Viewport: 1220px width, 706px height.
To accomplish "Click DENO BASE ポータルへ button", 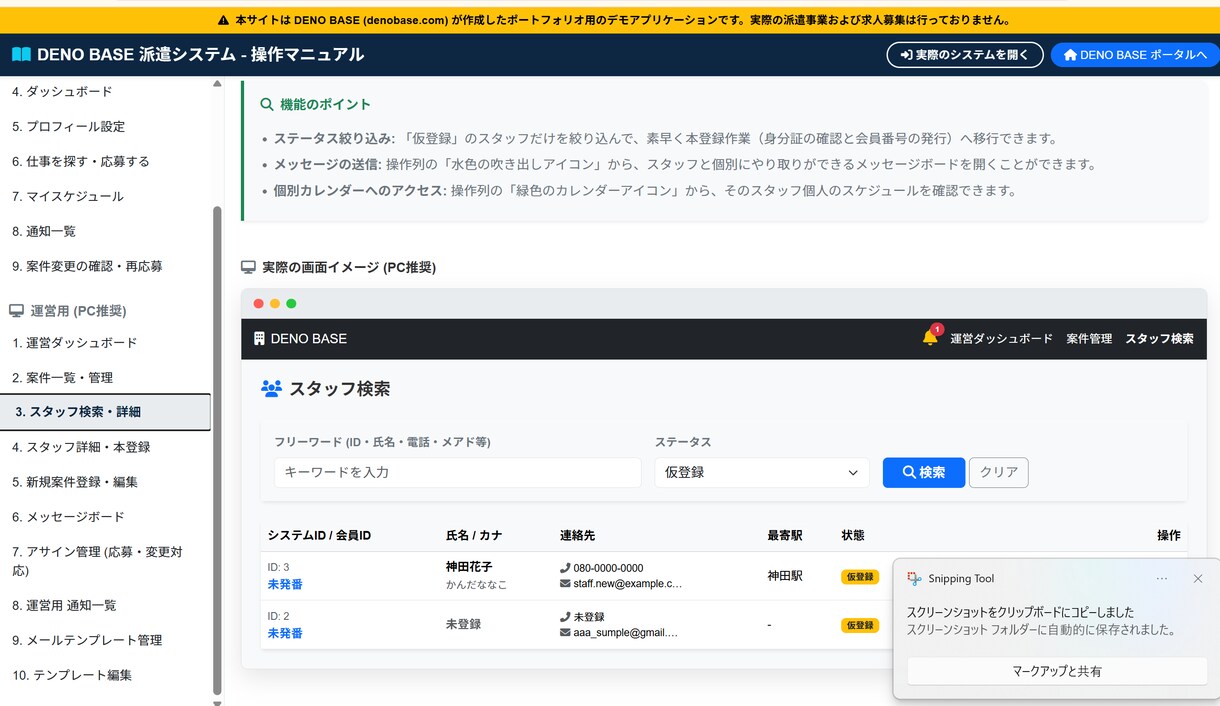I will pos(1136,55).
